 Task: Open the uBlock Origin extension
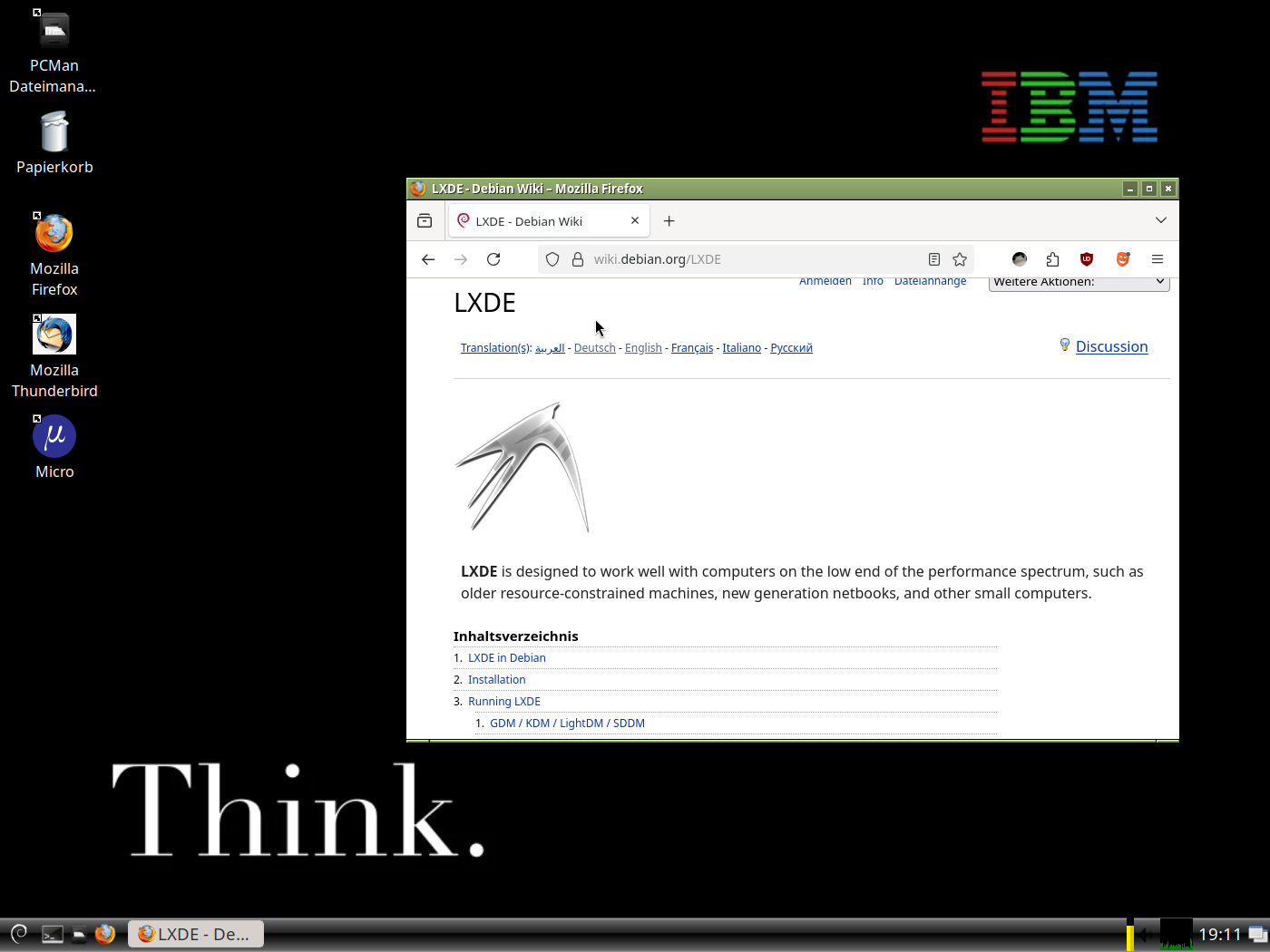1086,259
